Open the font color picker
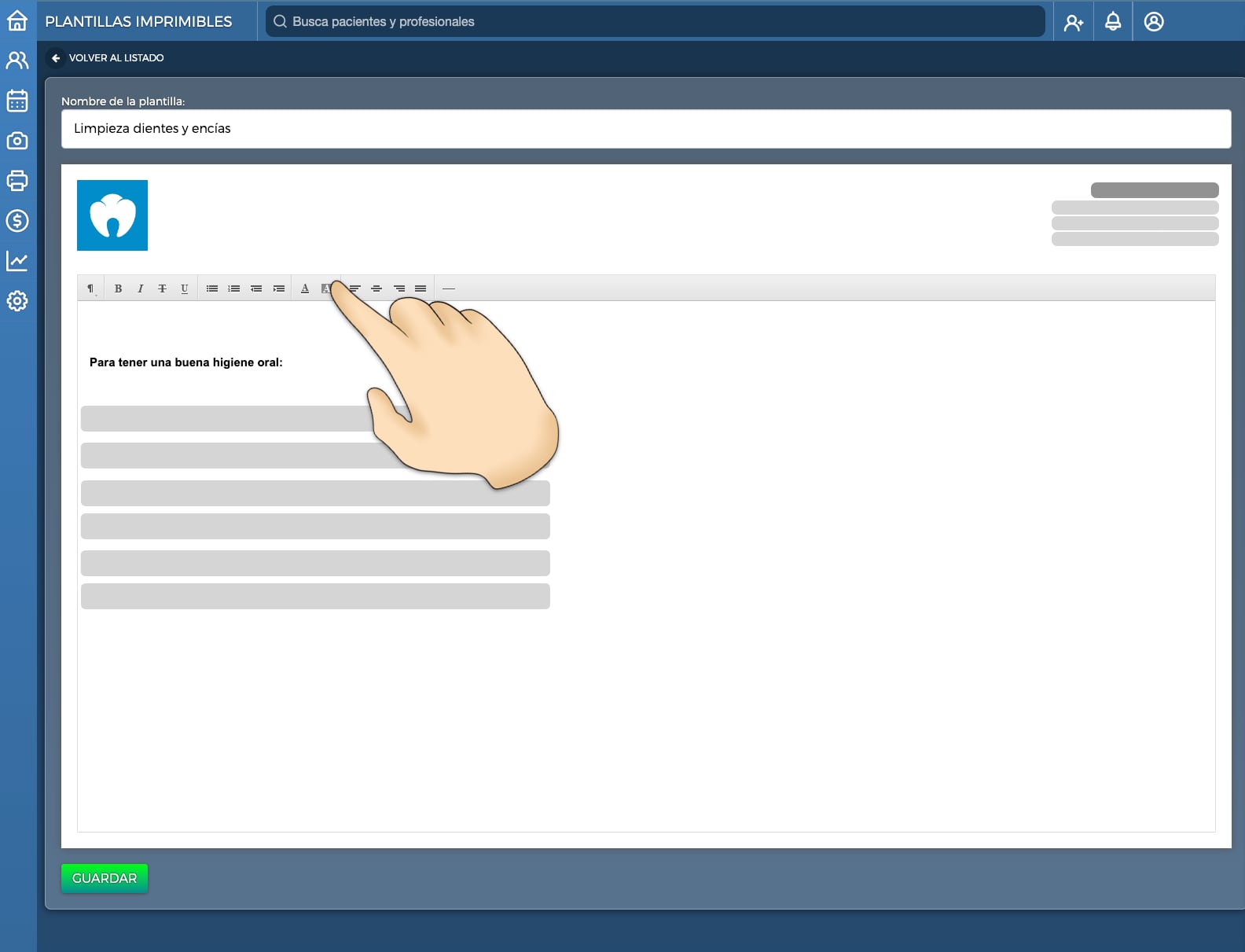 [305, 289]
